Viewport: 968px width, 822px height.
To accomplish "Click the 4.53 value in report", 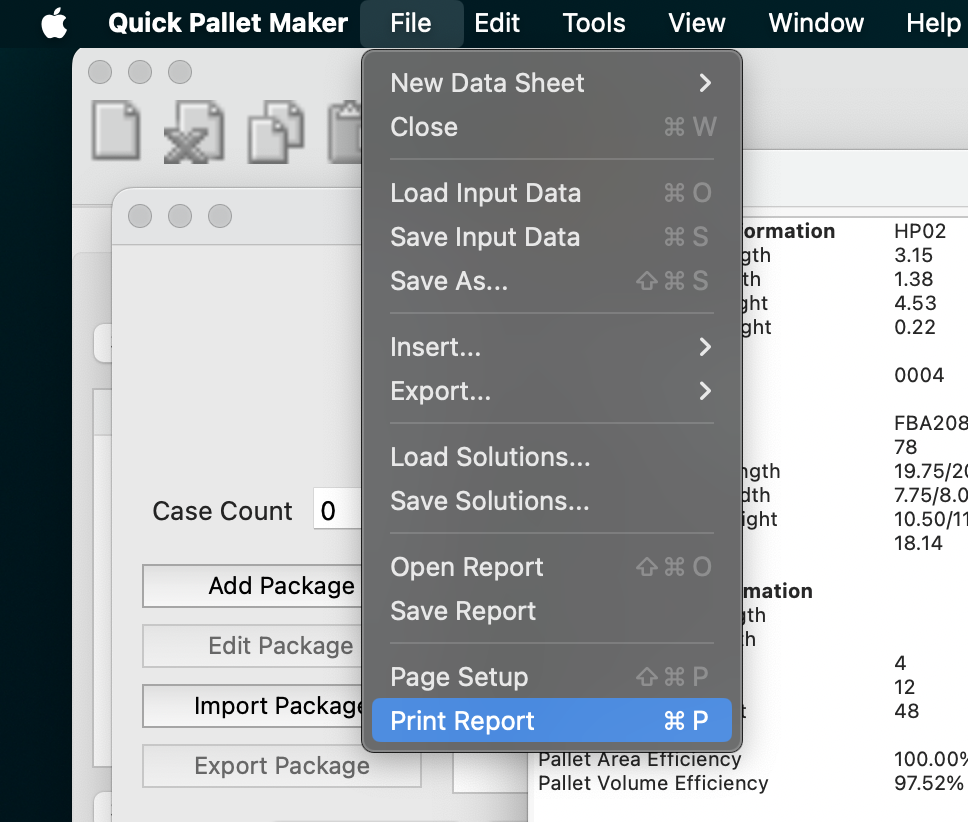I will point(916,303).
